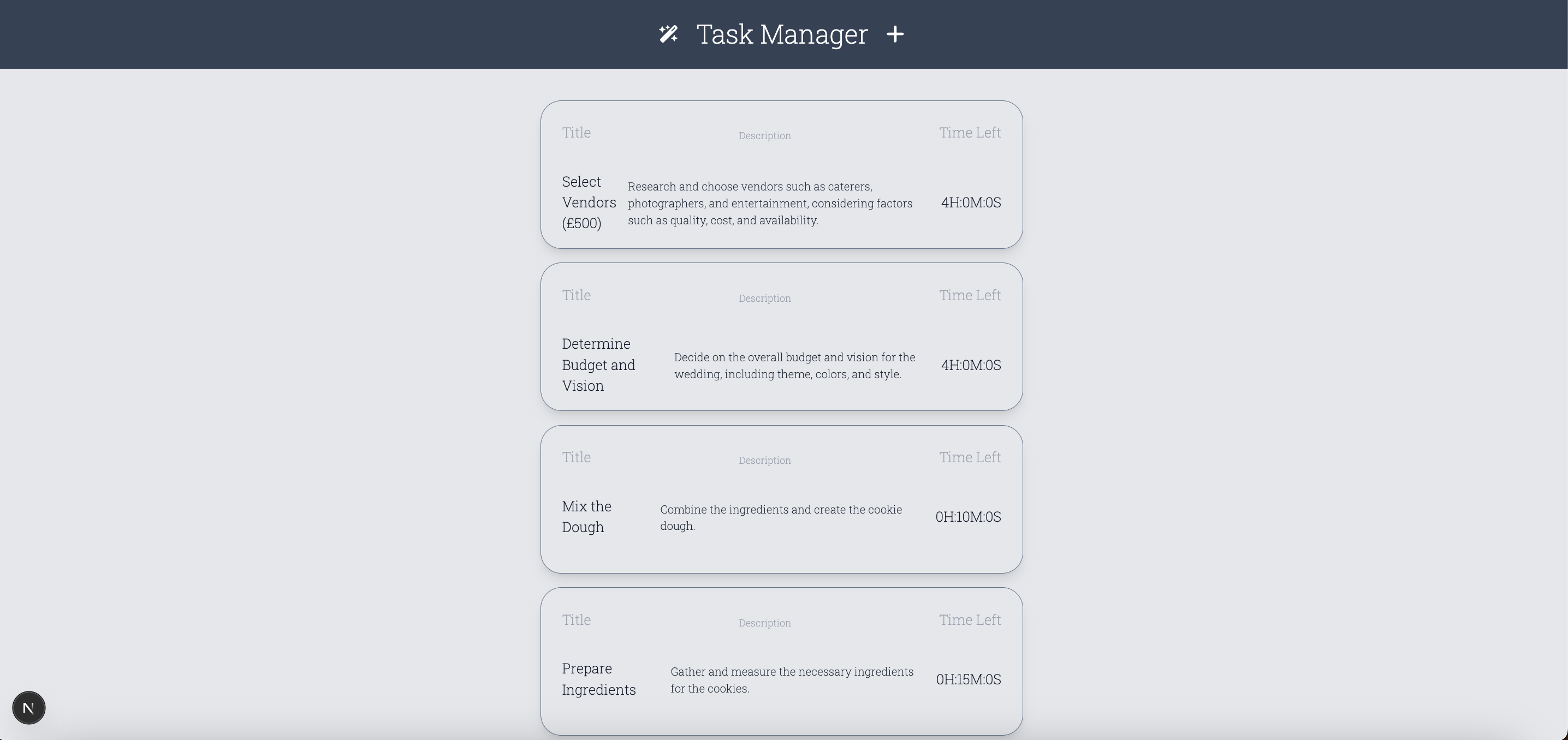This screenshot has width=1568, height=740.
Task: Click the 0H:10M:0S timer on Mix the Dough
Action: point(968,517)
